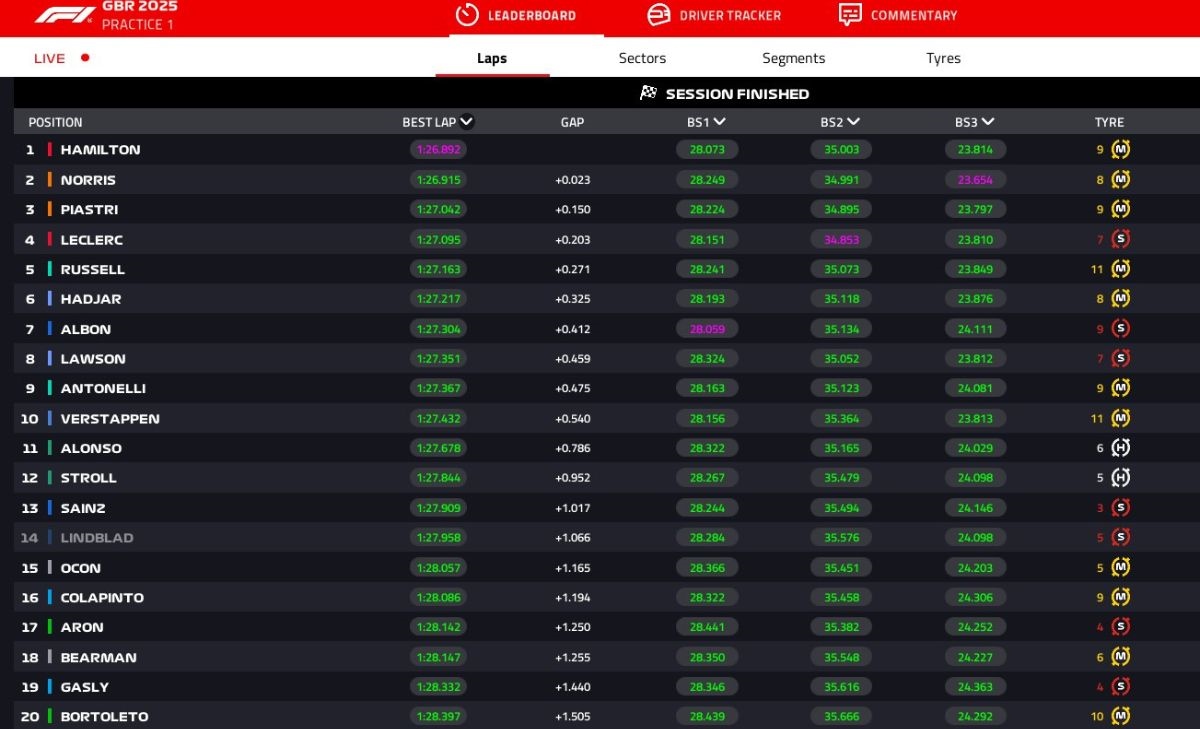1200x729 pixels.
Task: Click the Commentary speech bubble icon
Action: [850, 15]
